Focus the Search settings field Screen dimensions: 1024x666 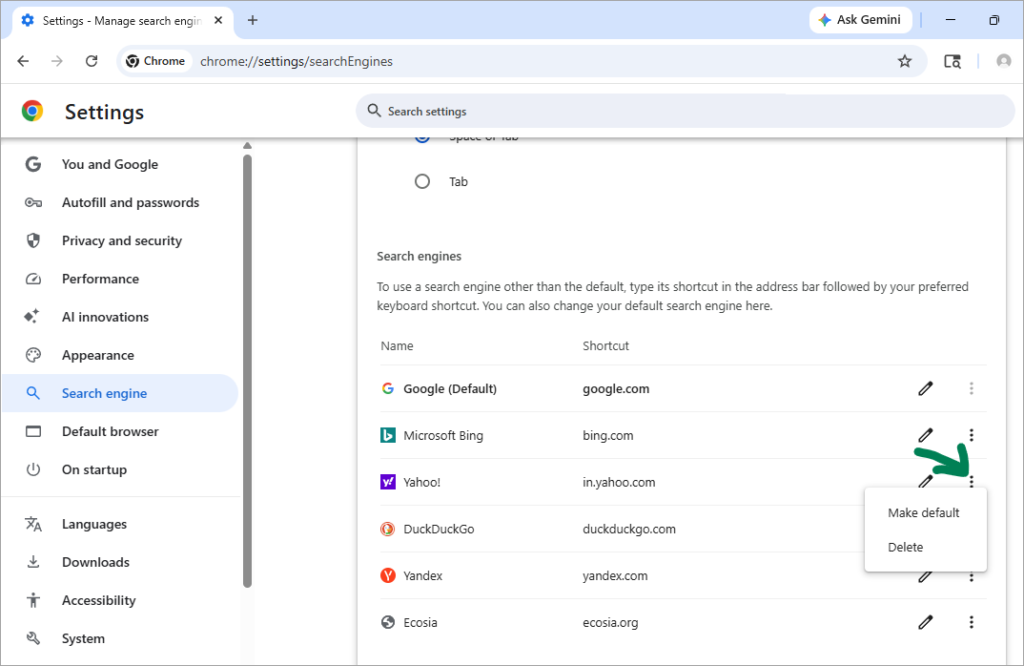point(685,111)
